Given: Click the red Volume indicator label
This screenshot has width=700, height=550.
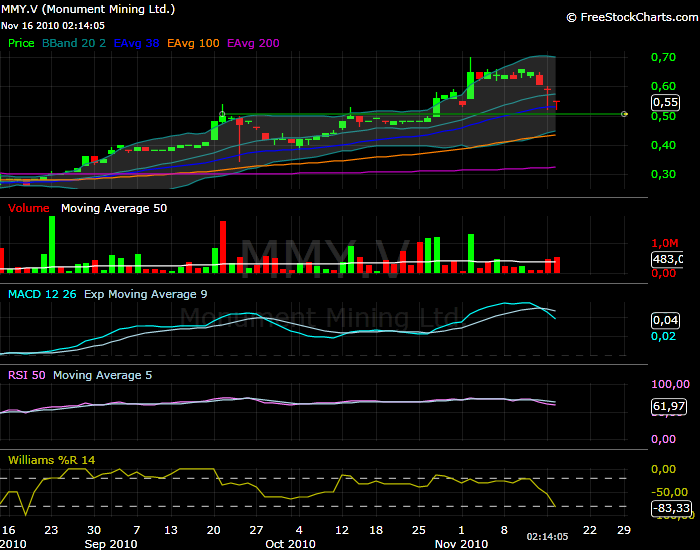Looking at the screenshot, I should tap(29, 208).
